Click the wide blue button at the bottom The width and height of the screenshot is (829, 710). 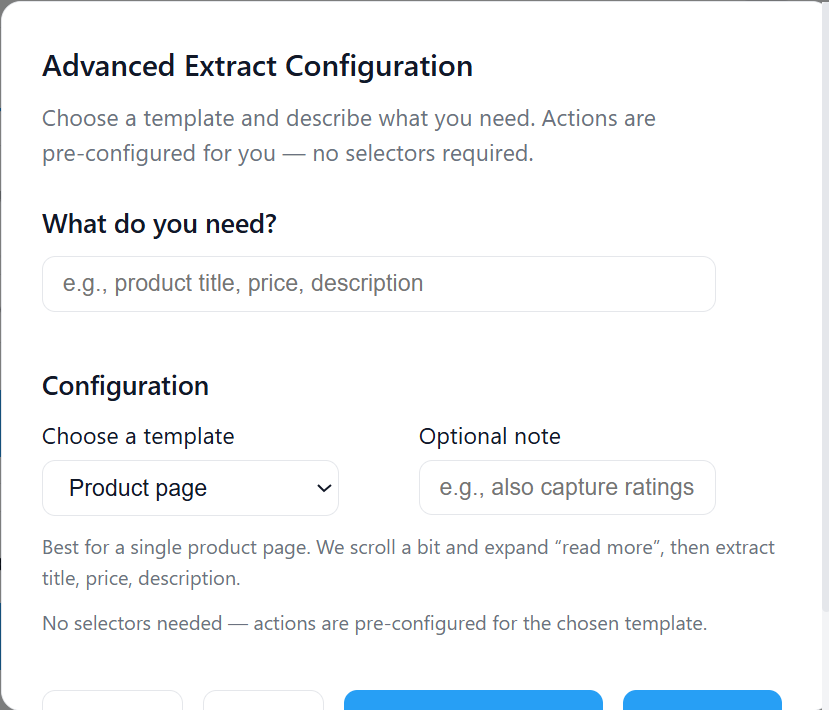coord(473,700)
